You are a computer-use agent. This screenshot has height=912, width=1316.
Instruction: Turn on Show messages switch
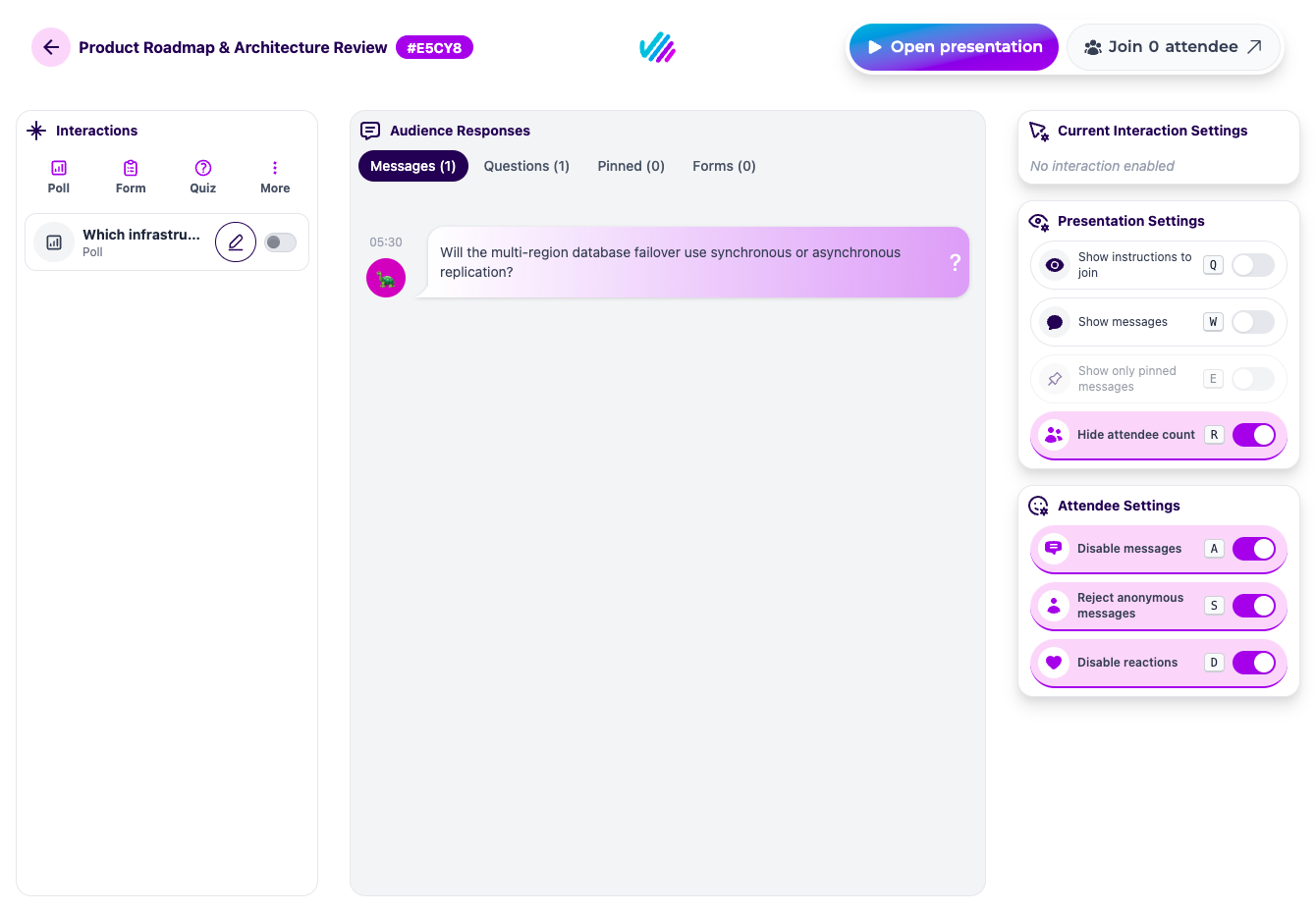click(1253, 322)
